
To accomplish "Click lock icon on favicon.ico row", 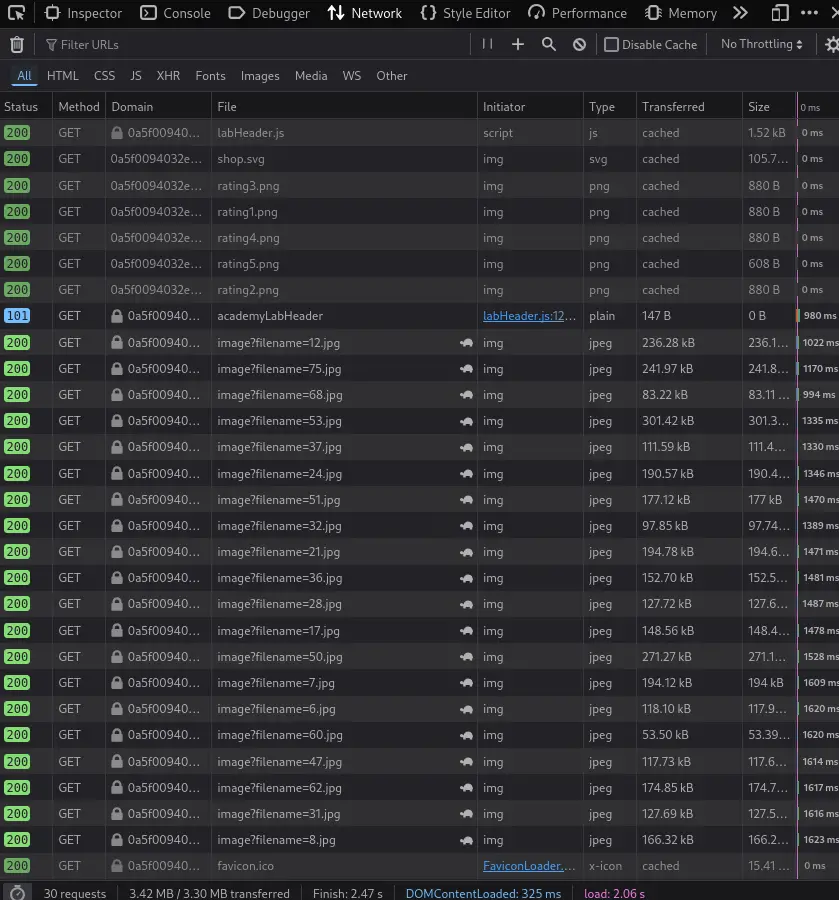I will pos(117,866).
